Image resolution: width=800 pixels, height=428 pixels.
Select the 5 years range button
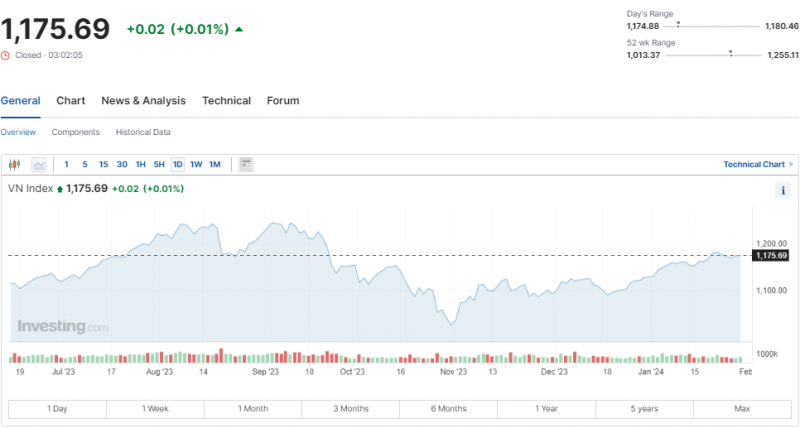645,409
